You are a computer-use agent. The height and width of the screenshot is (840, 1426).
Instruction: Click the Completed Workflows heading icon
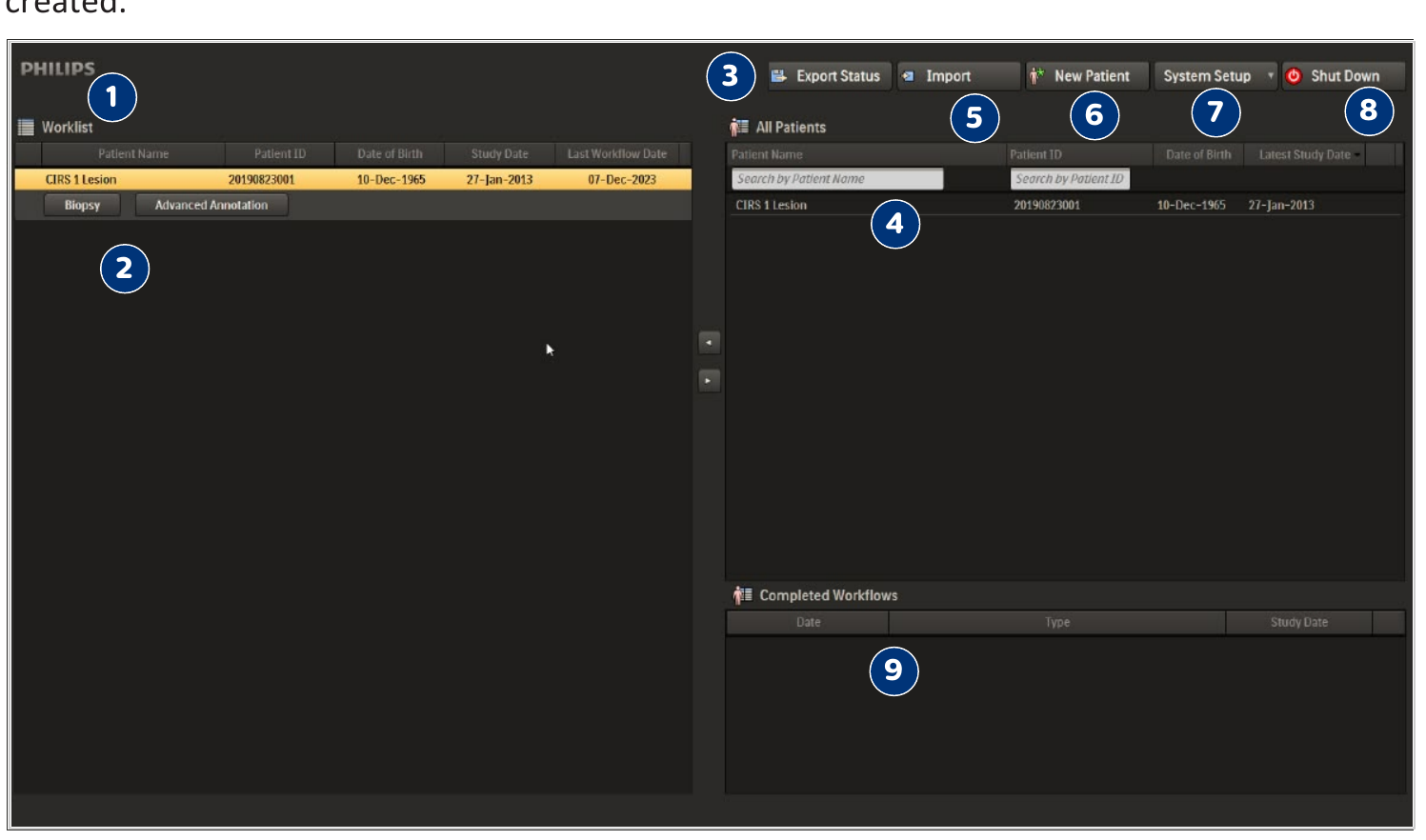point(743,595)
